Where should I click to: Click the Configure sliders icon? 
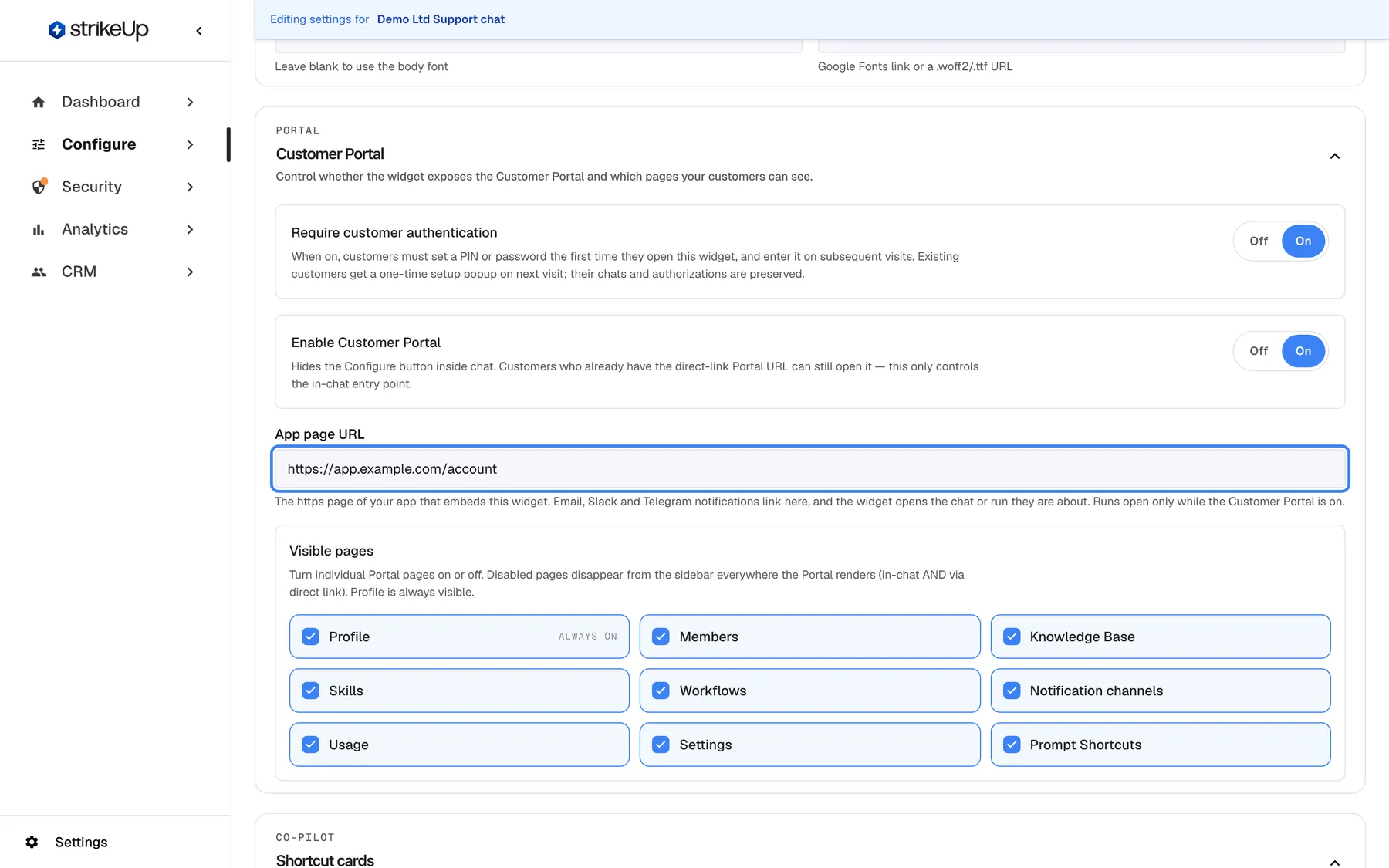(x=39, y=144)
